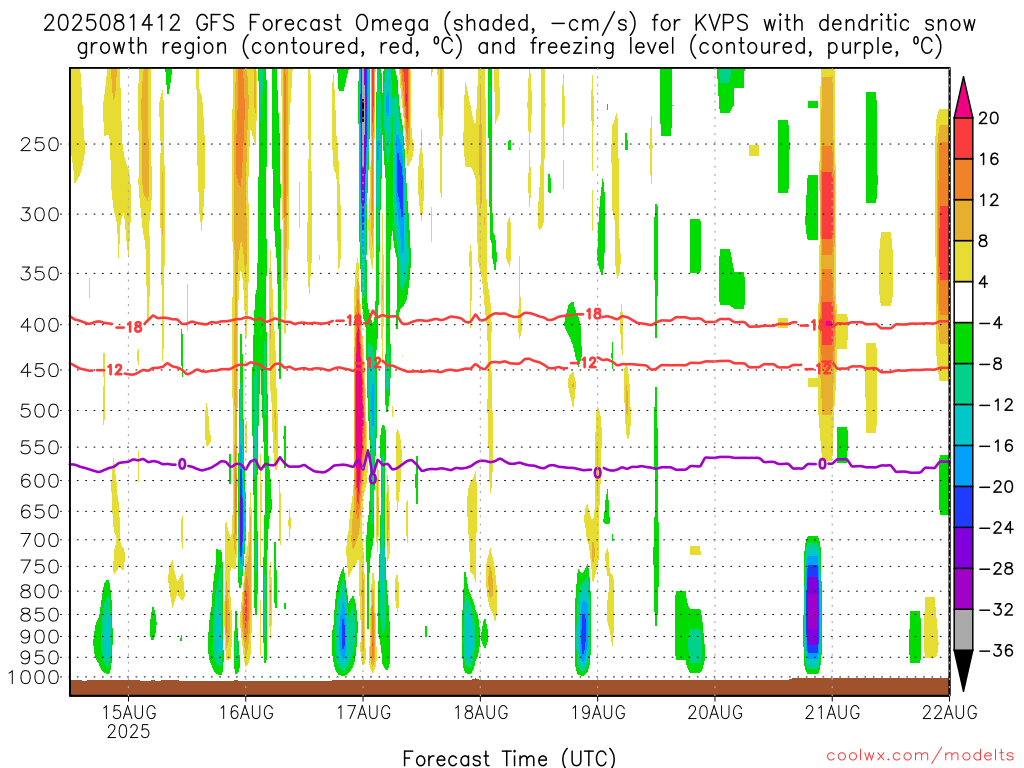Click the 550 pressure level label
This screenshot has height=768, width=1024.
coord(40,447)
